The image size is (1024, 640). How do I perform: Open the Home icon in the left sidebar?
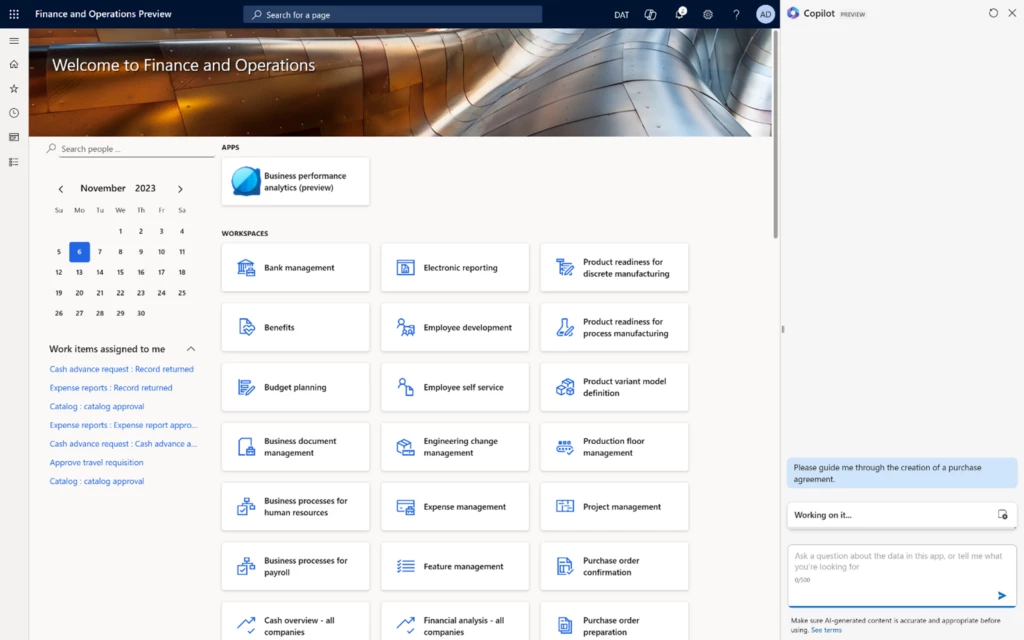[x=14, y=64]
